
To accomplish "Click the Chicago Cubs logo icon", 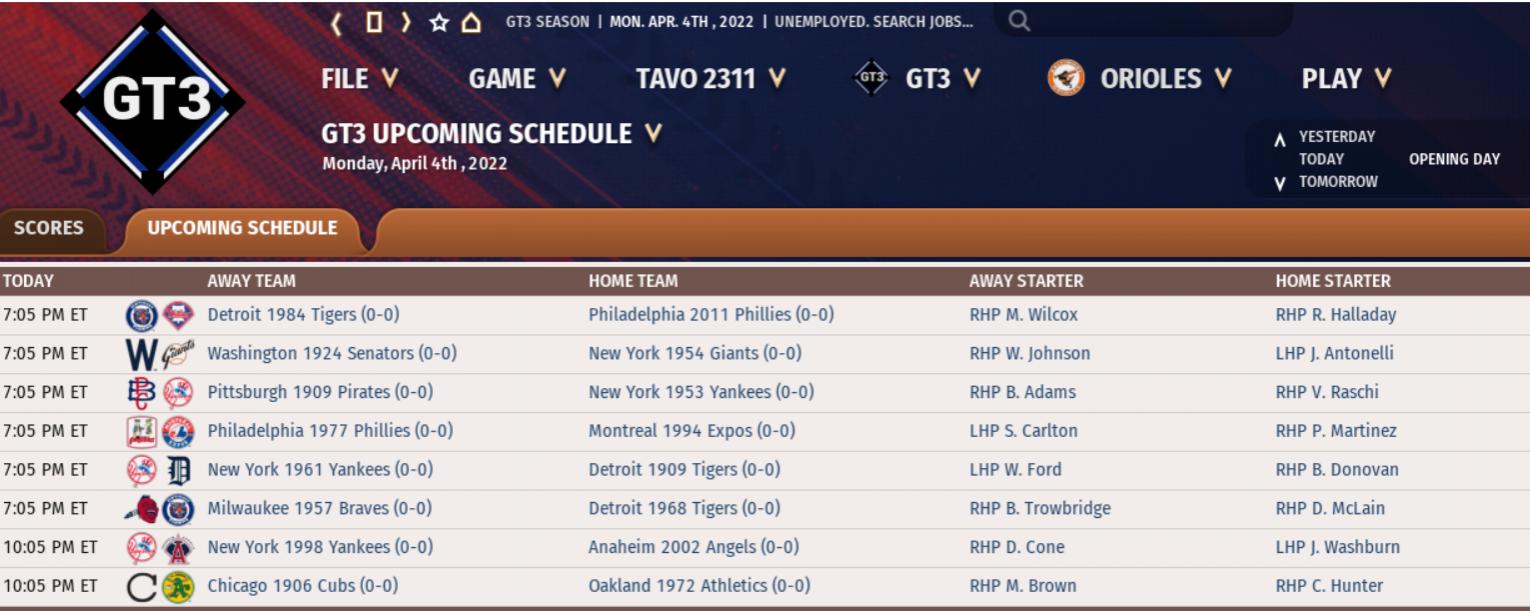I will 142,587.
